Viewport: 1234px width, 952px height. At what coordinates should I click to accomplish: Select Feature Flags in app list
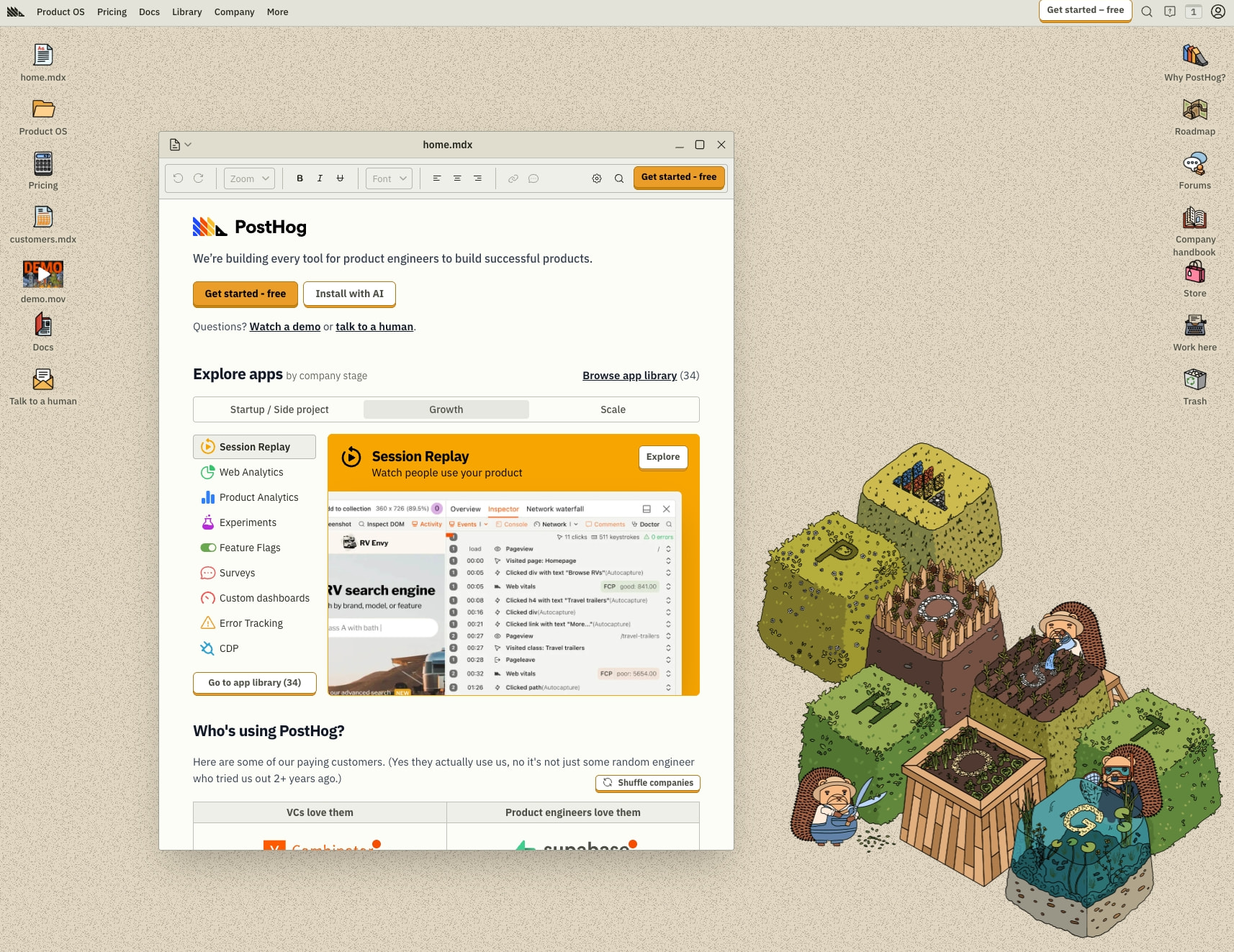click(254, 548)
